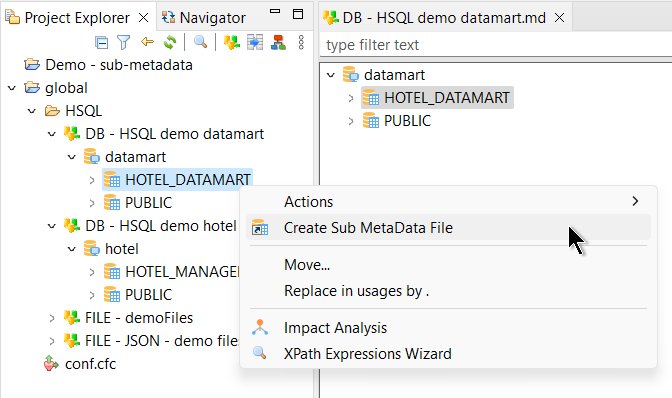Click the type filter text field

(496, 45)
